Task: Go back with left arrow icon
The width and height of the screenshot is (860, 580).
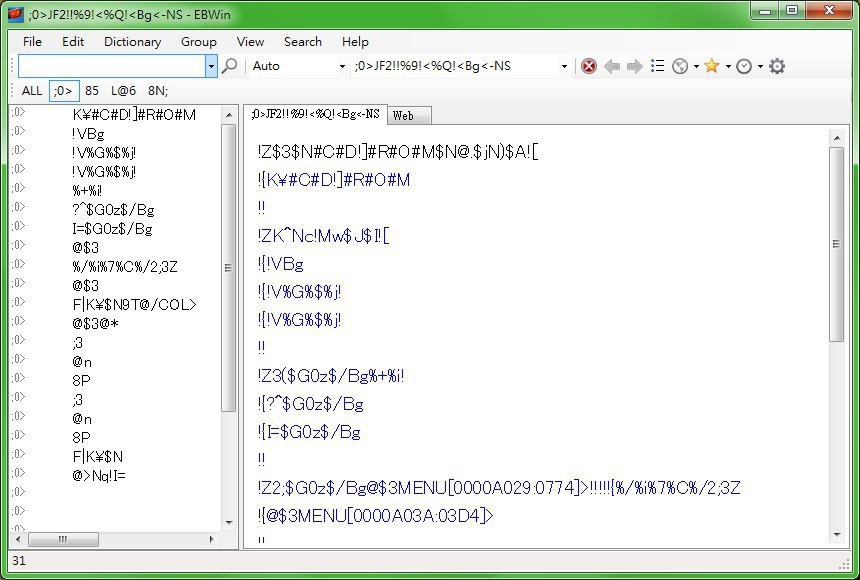Action: pyautogui.click(x=612, y=66)
